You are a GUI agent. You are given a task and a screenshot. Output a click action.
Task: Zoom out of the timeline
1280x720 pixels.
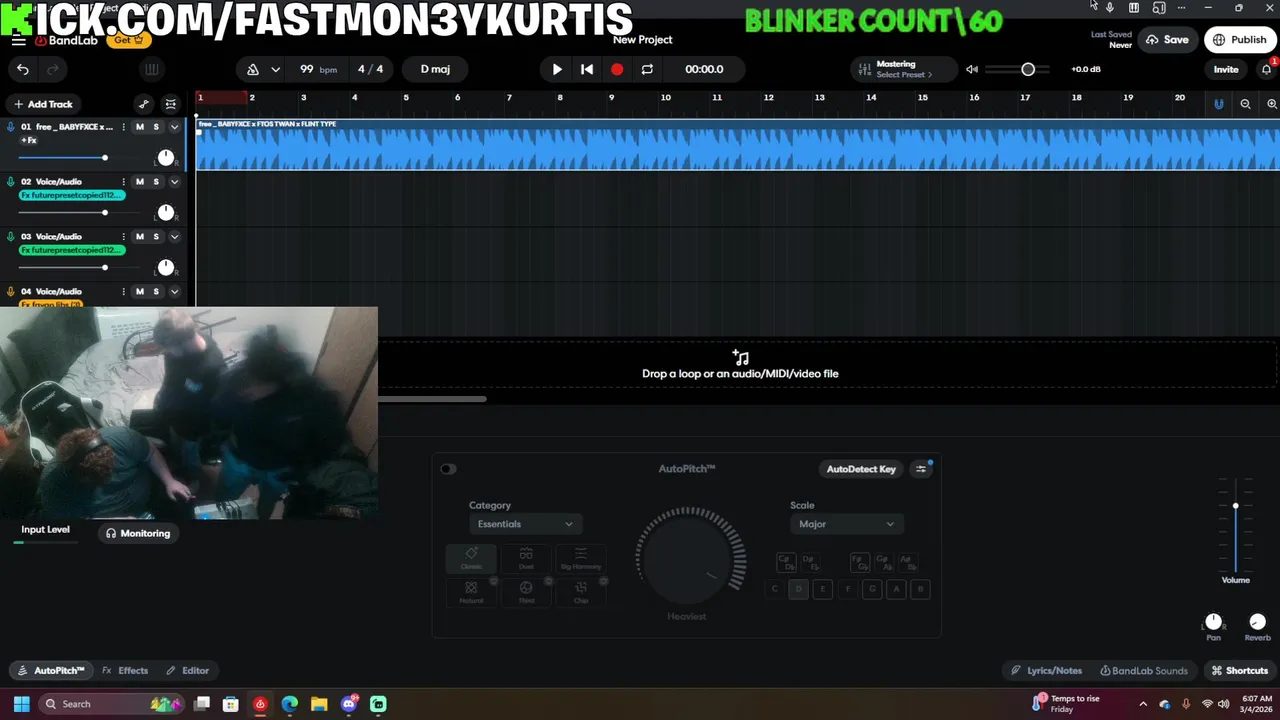[x=1245, y=104]
